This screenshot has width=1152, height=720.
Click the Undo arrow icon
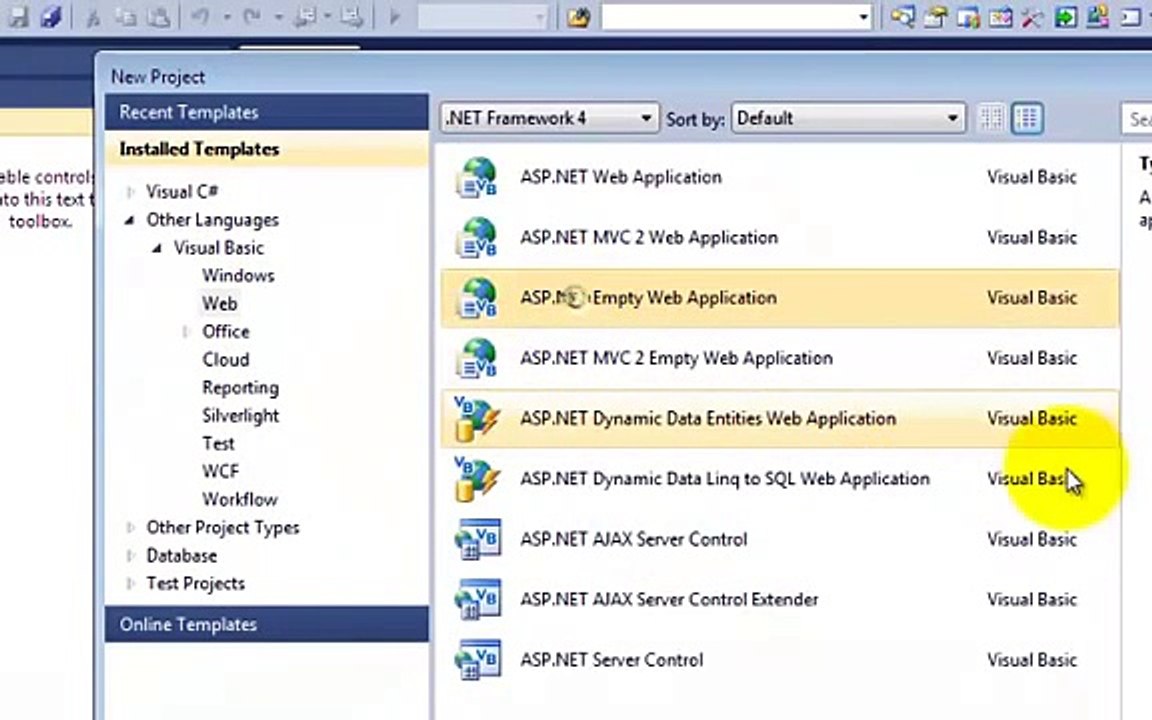200,16
